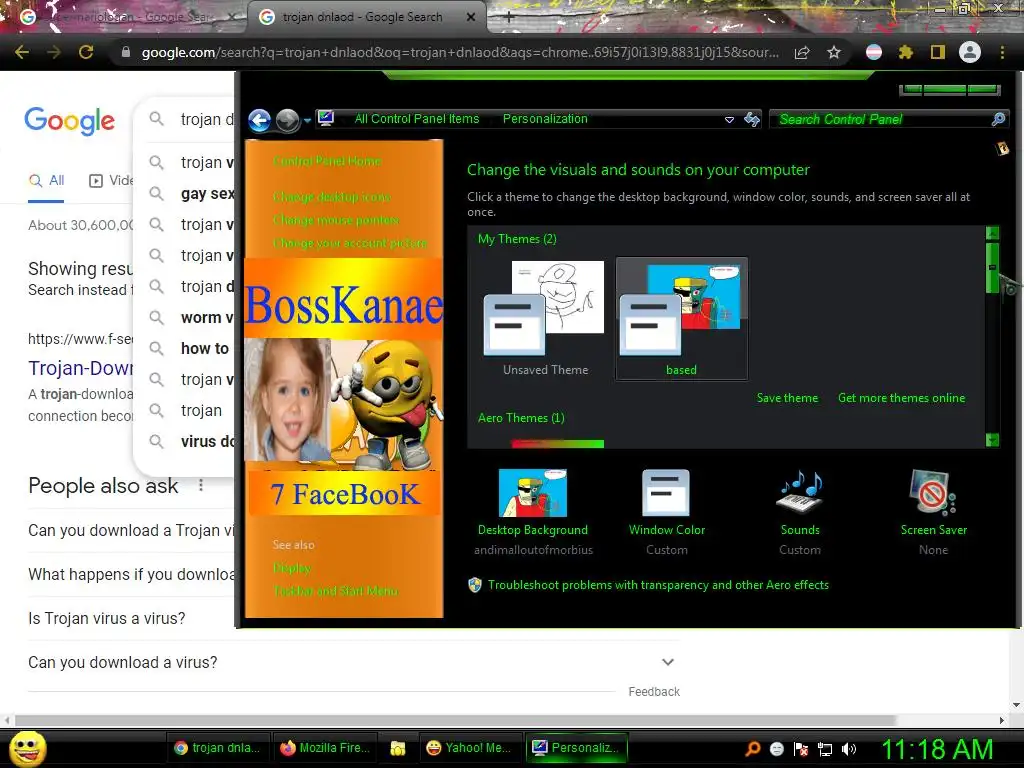Open the Chrome extensions puzzle icon

(x=905, y=52)
